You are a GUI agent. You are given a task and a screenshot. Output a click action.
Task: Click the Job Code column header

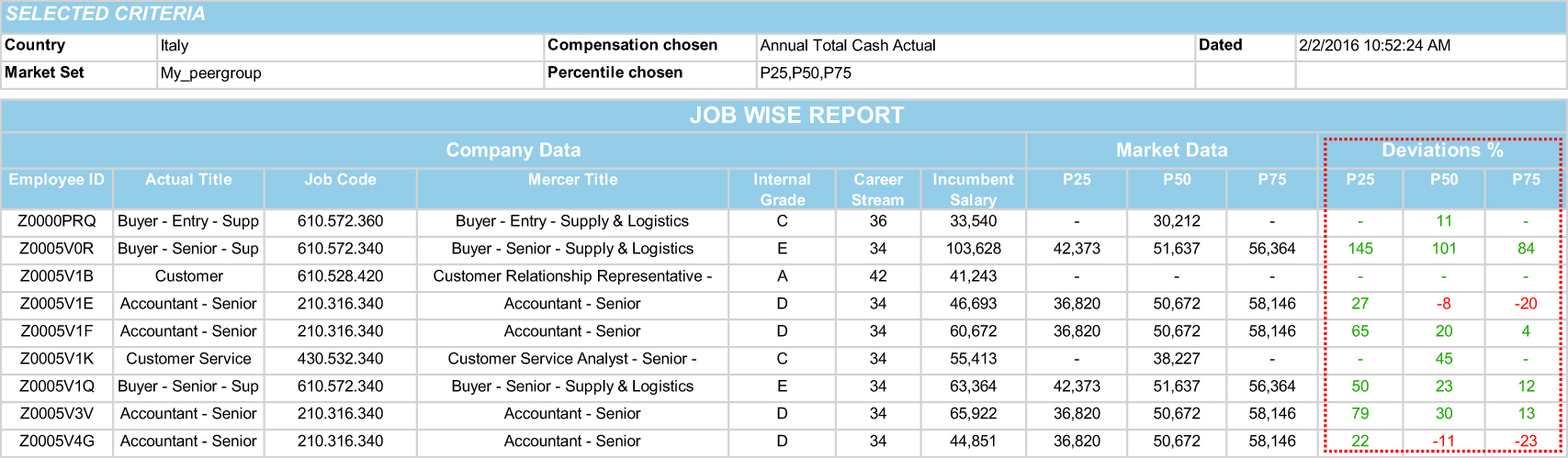click(x=340, y=181)
